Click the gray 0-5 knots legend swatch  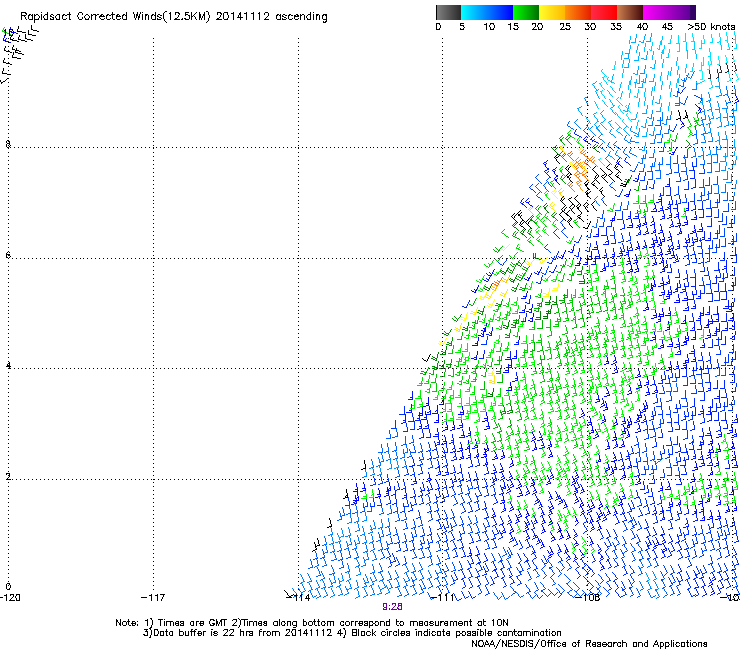pos(448,12)
